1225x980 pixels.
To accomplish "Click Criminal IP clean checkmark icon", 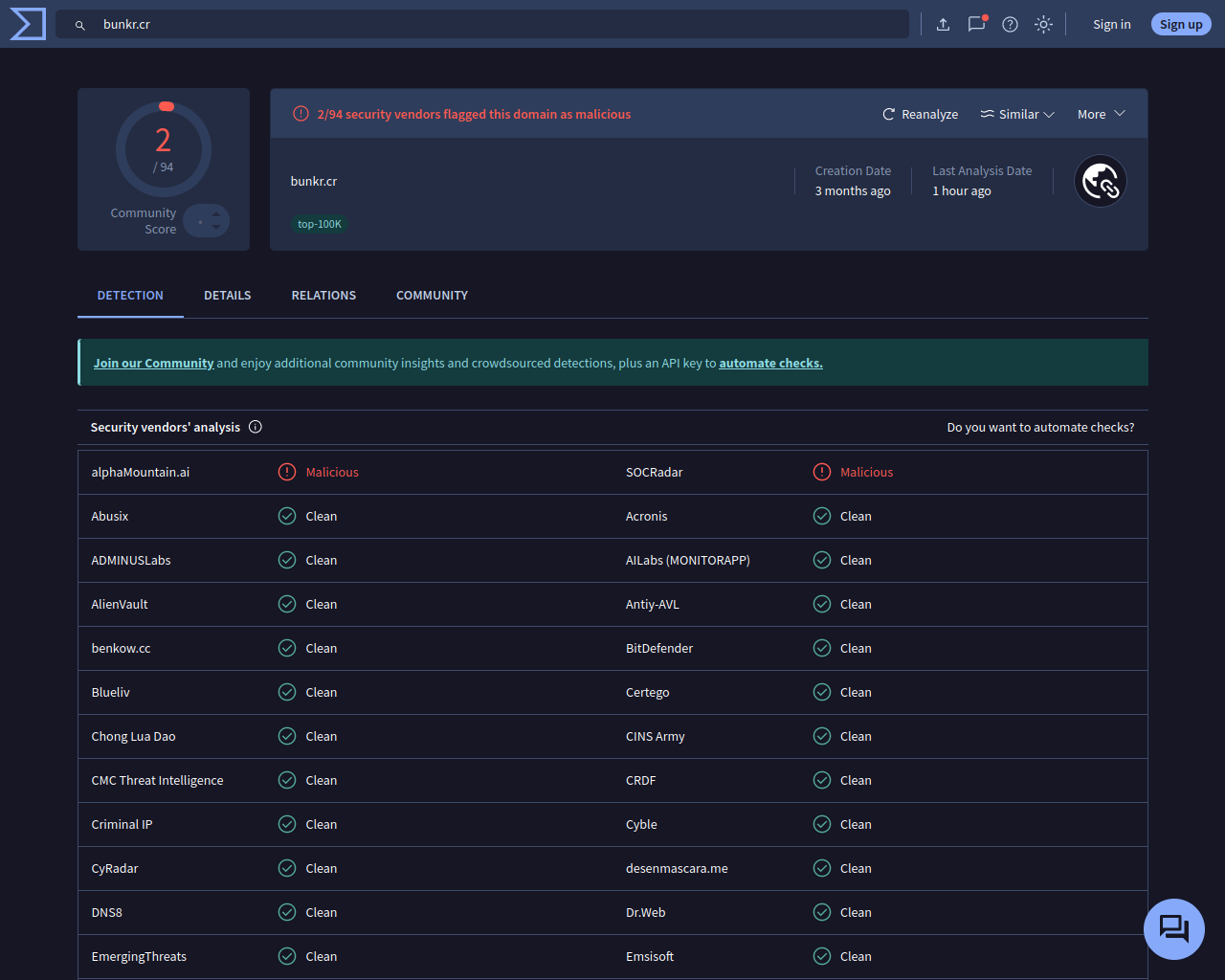I will pyautogui.click(x=287, y=824).
